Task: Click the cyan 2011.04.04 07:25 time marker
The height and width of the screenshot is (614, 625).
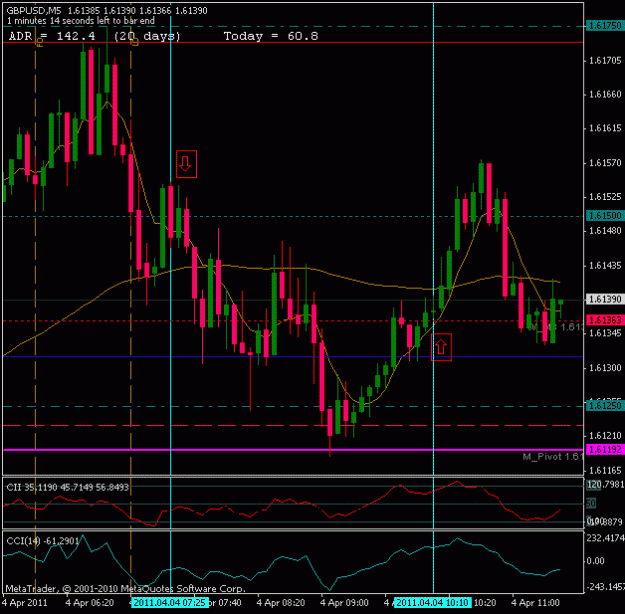Action: (170, 602)
